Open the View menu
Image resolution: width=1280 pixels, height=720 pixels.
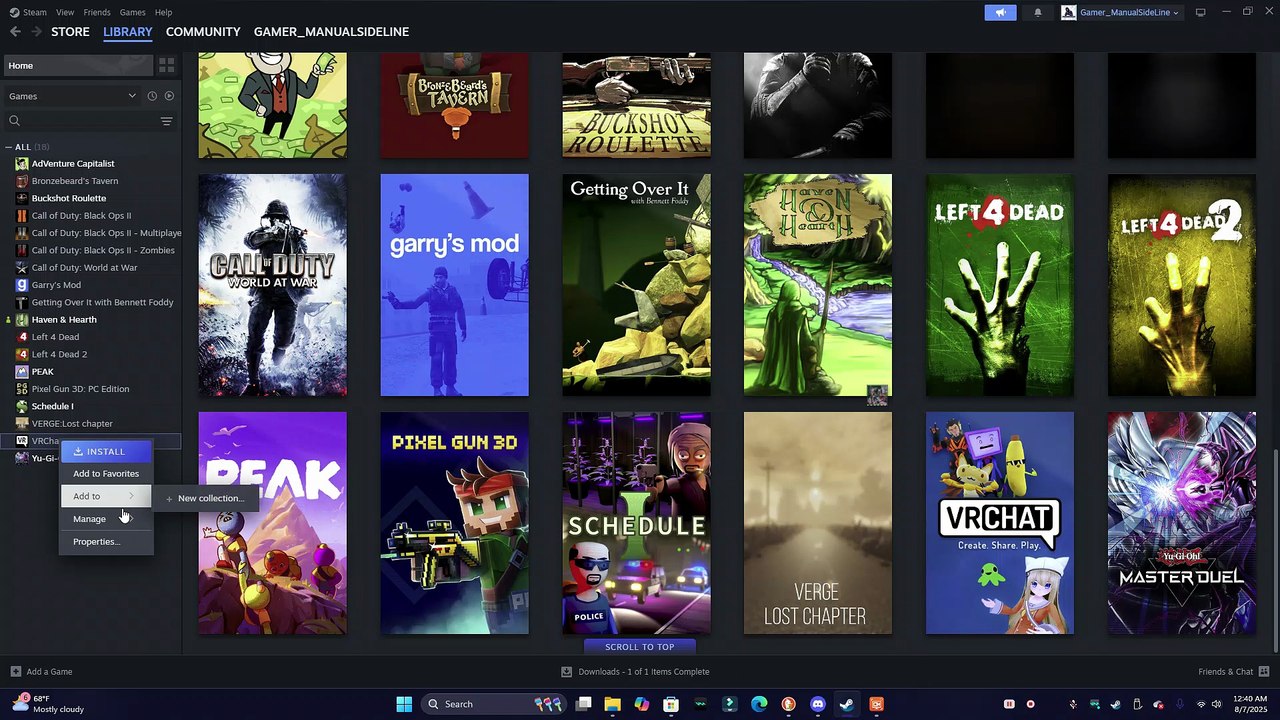(65, 12)
